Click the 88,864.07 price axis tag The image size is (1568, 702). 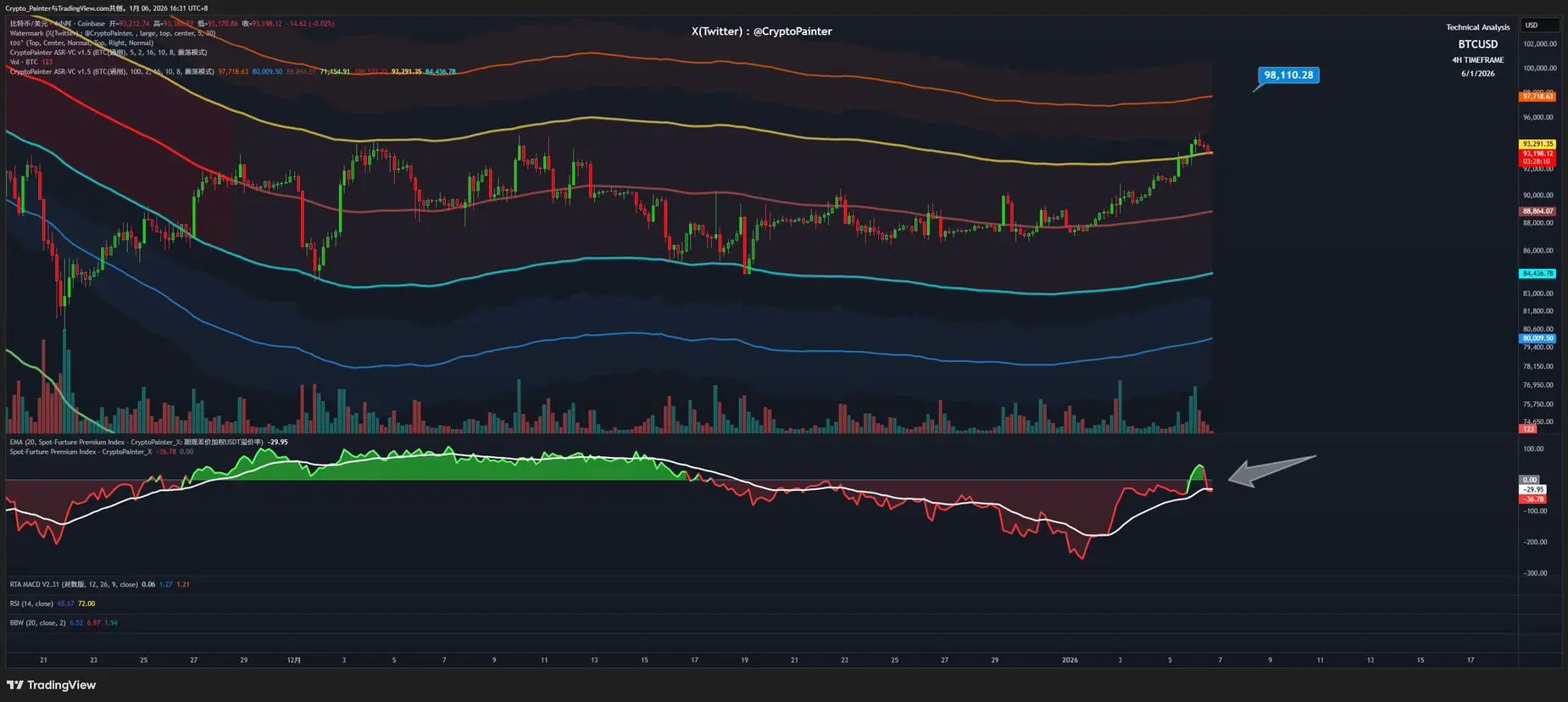tap(1537, 211)
